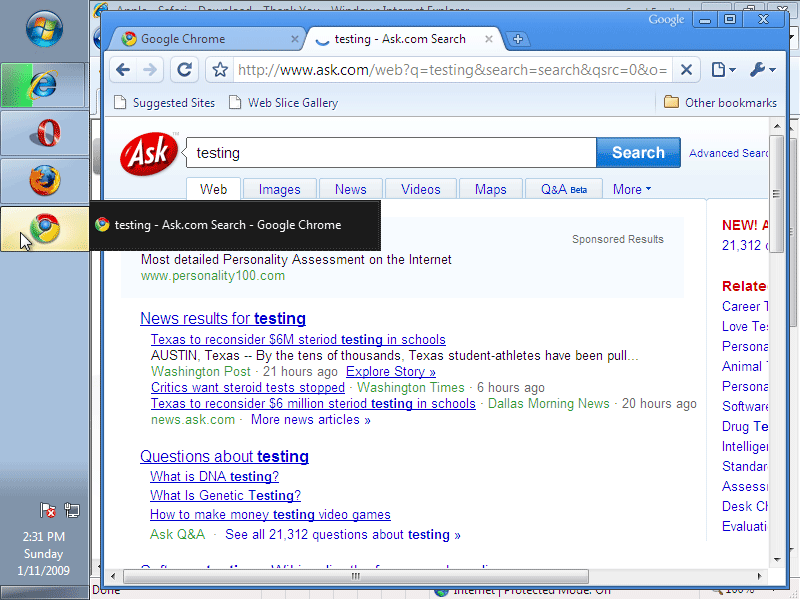Bookmark this page with the star icon
This screenshot has height=600, width=800.
click(220, 70)
